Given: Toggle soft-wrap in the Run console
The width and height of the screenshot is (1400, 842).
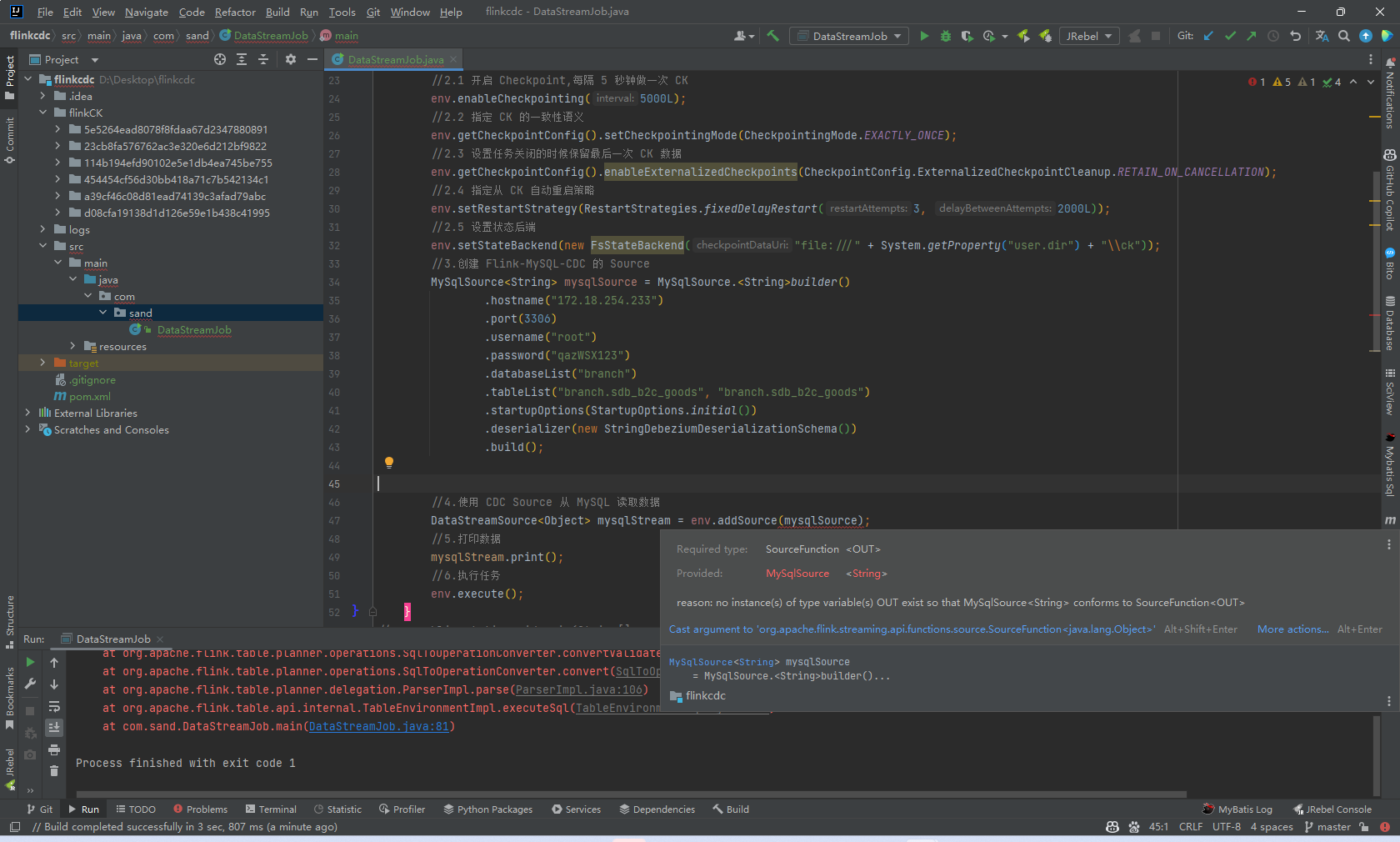Looking at the screenshot, I should pyautogui.click(x=54, y=706).
